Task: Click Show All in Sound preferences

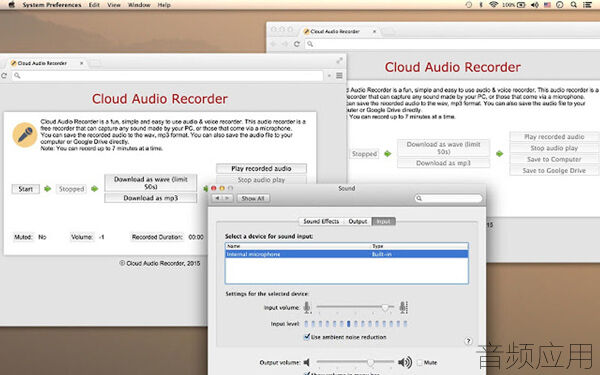Action: pyautogui.click(x=253, y=198)
